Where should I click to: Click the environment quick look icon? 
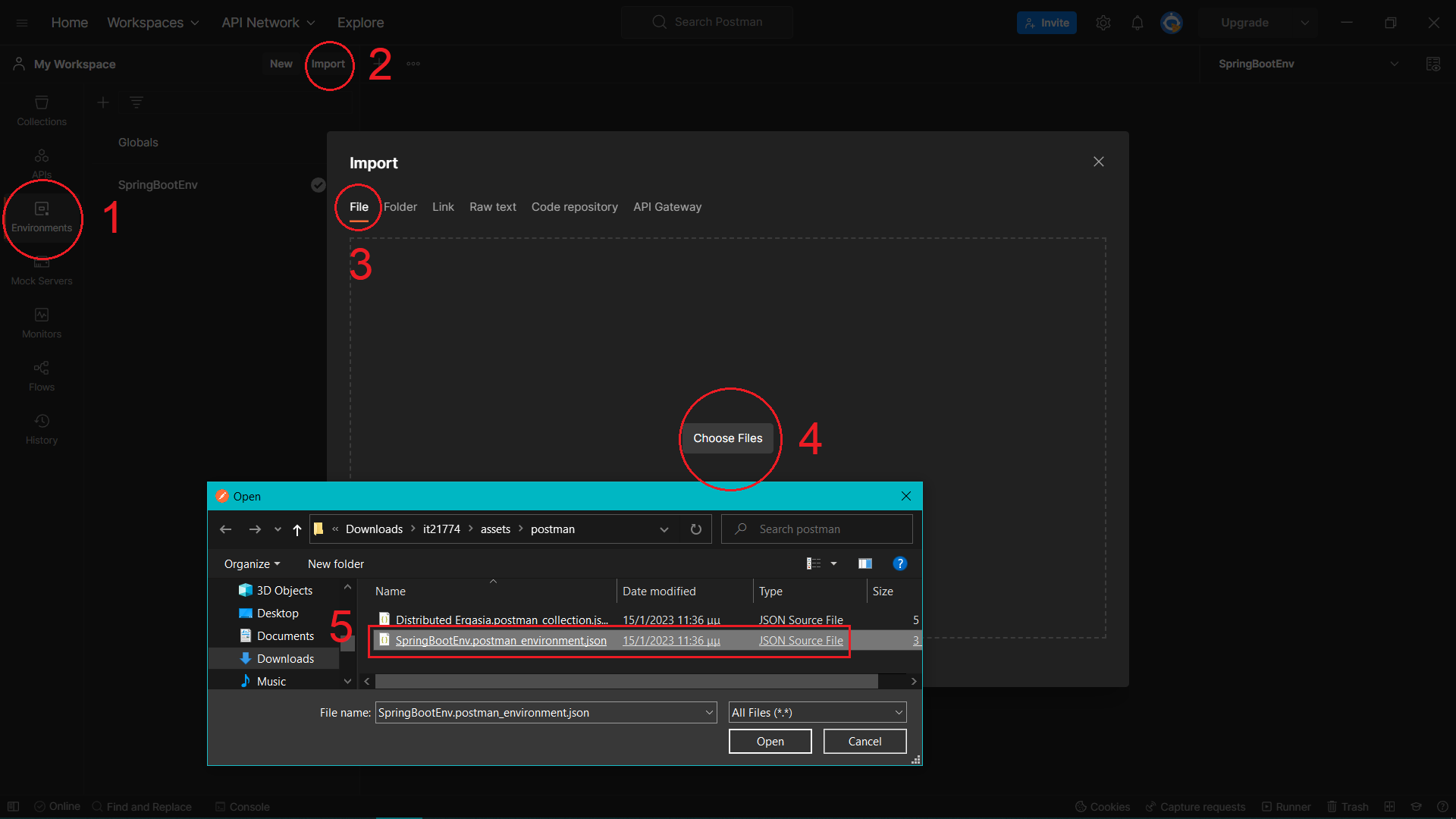pos(1433,64)
